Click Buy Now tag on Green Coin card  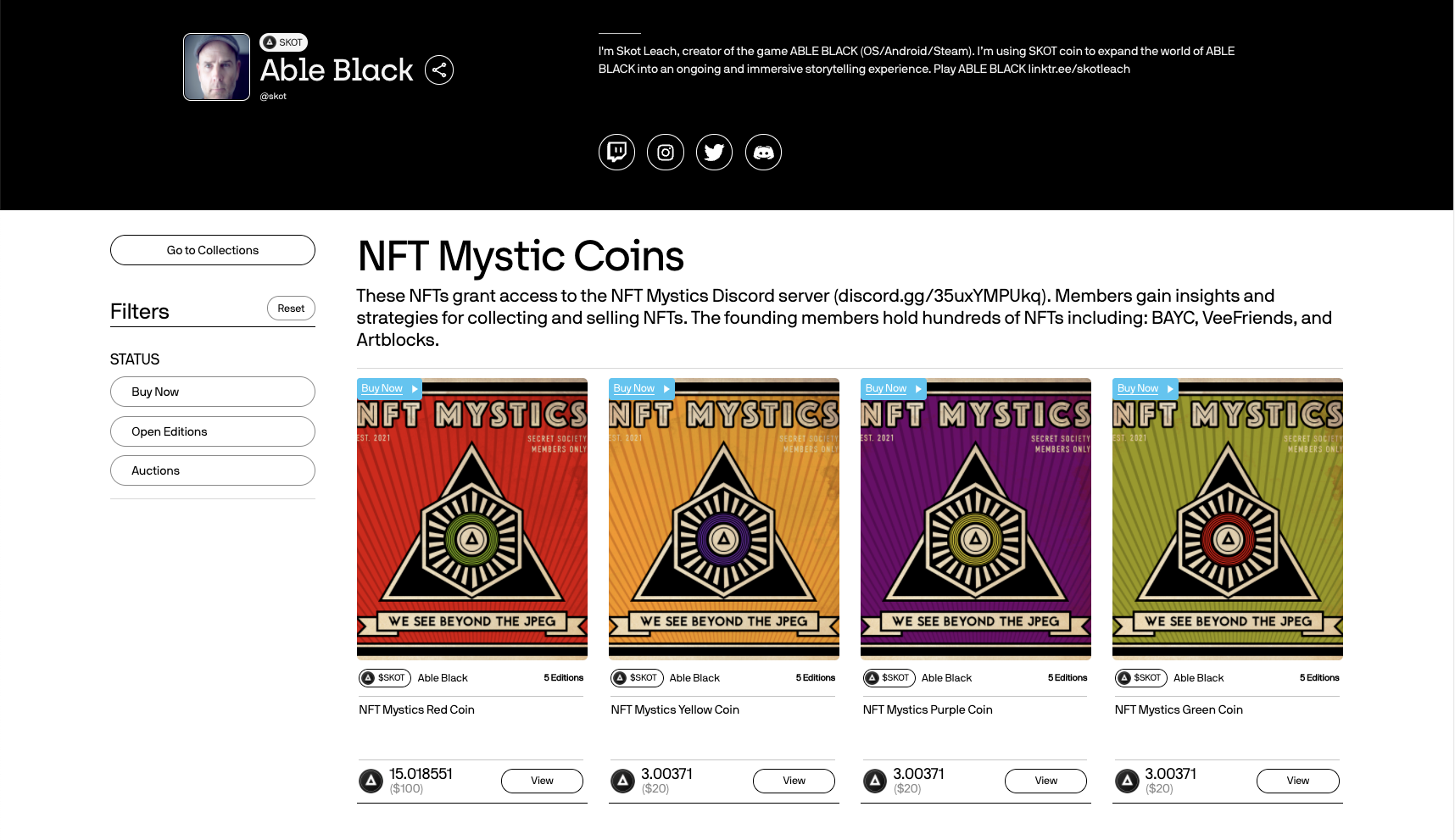click(1145, 388)
